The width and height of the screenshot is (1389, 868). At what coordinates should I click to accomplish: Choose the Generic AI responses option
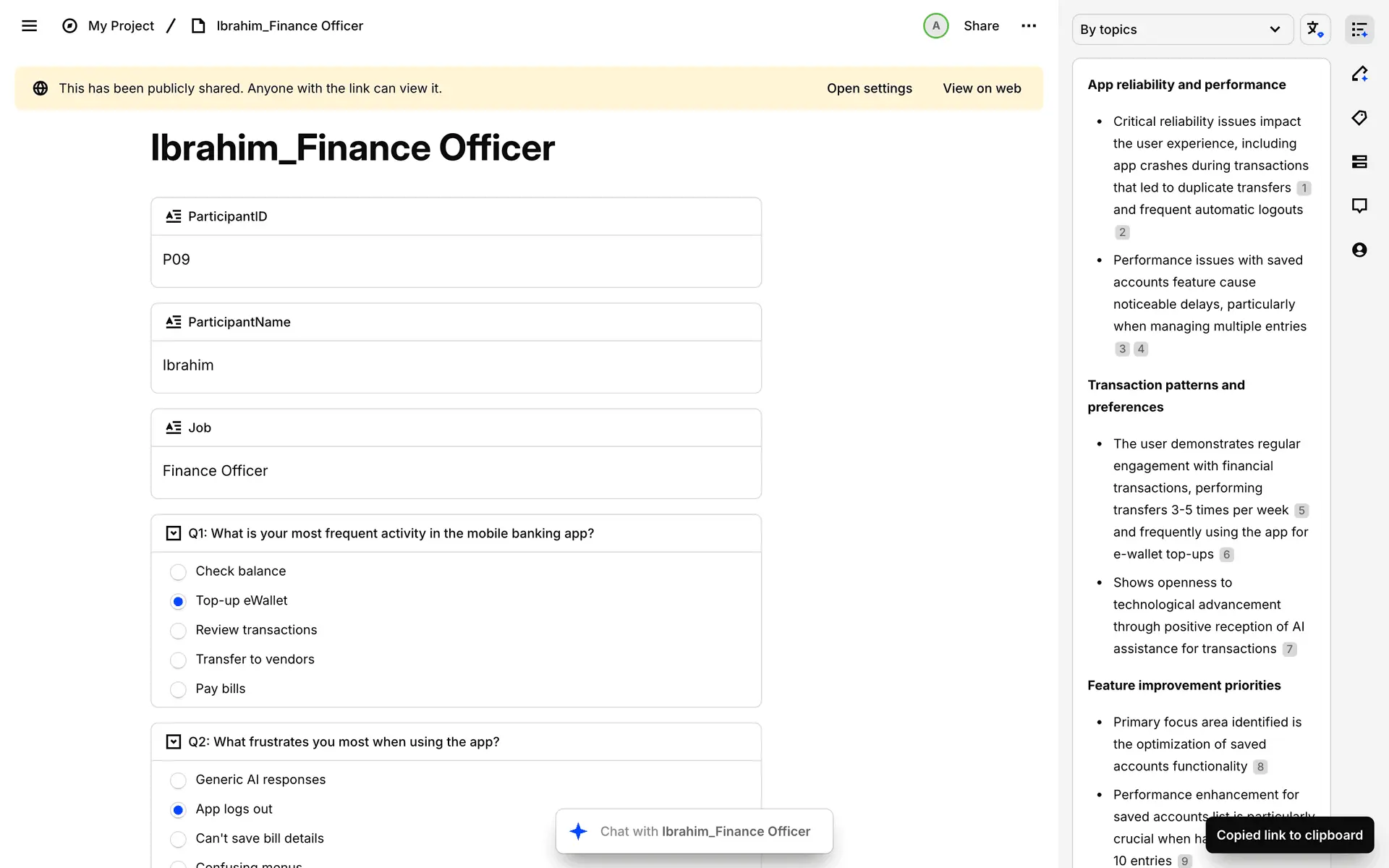click(178, 780)
